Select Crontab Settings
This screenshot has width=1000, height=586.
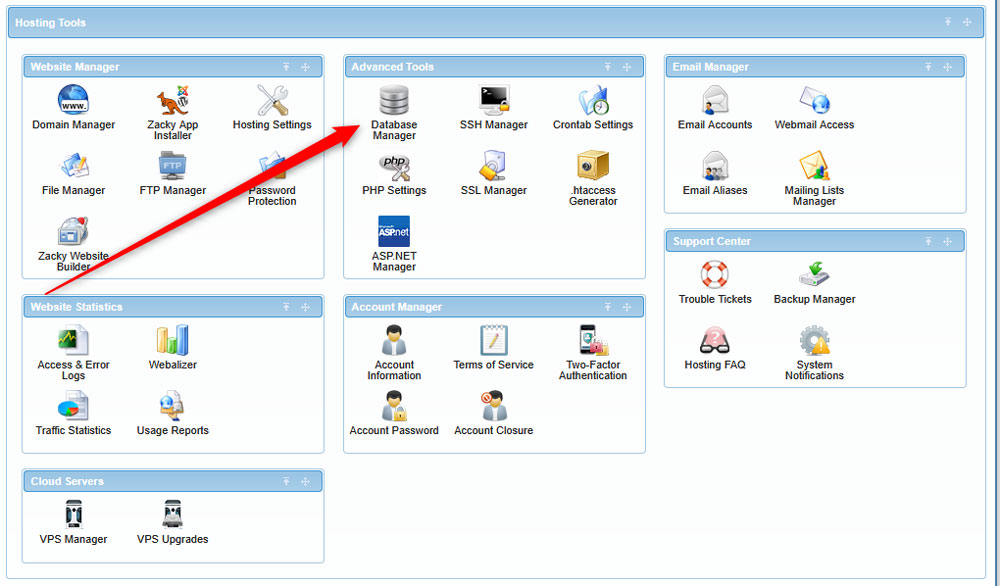pyautogui.click(x=592, y=105)
